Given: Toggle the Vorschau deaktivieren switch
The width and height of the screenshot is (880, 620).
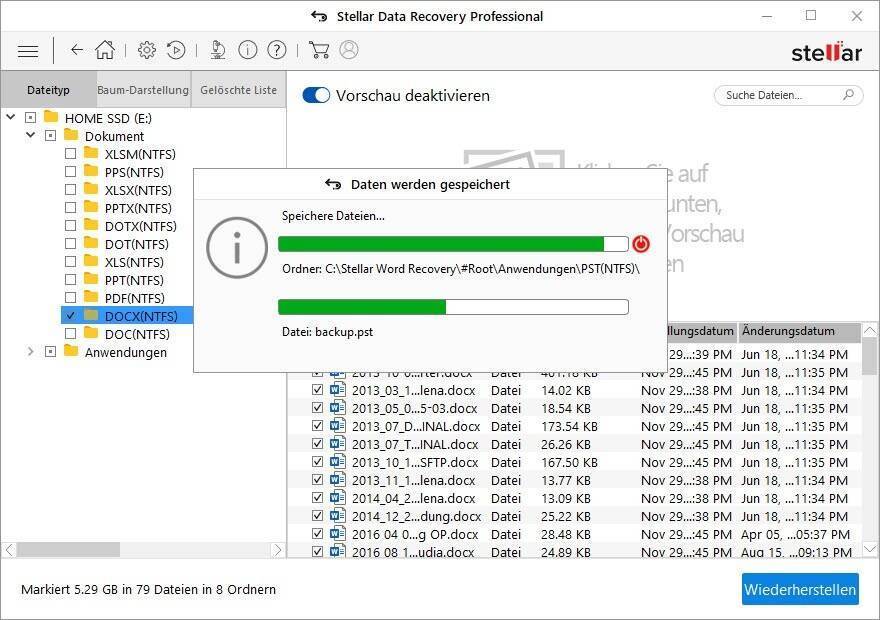Looking at the screenshot, I should click(316, 96).
